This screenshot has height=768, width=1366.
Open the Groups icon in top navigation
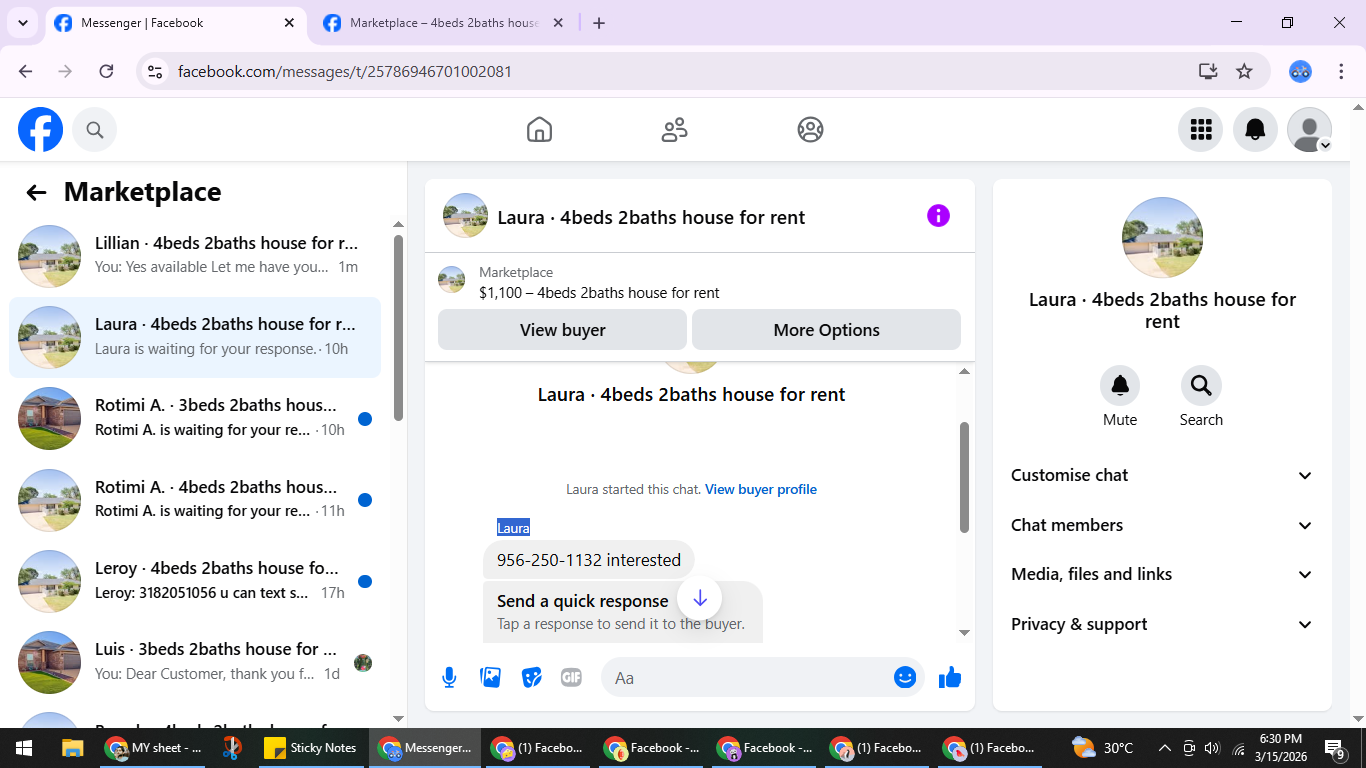(810, 130)
